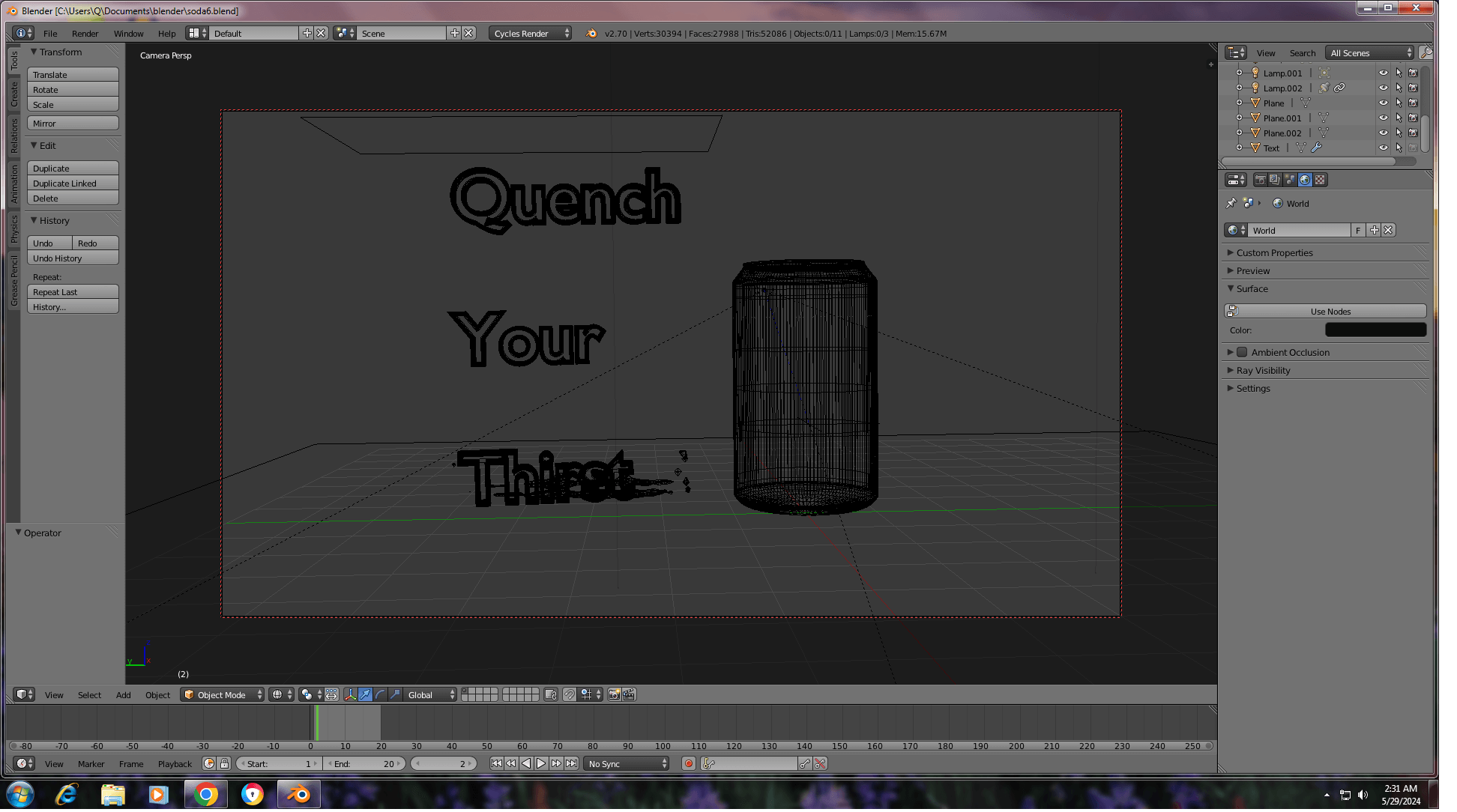Toggle selectability arrow for Plane.001

click(1399, 118)
